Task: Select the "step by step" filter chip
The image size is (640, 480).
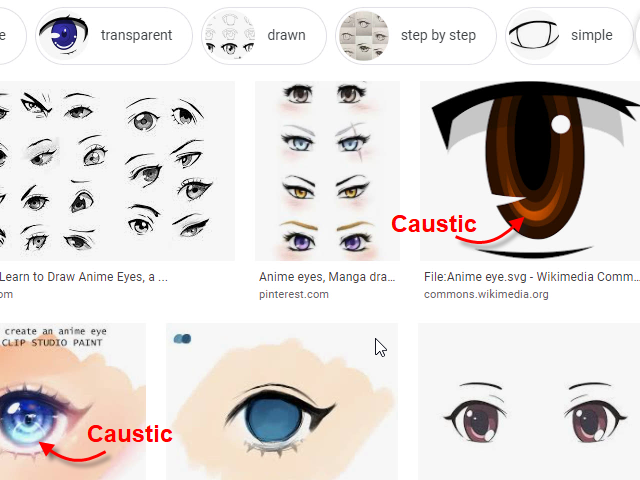Action: click(x=416, y=36)
